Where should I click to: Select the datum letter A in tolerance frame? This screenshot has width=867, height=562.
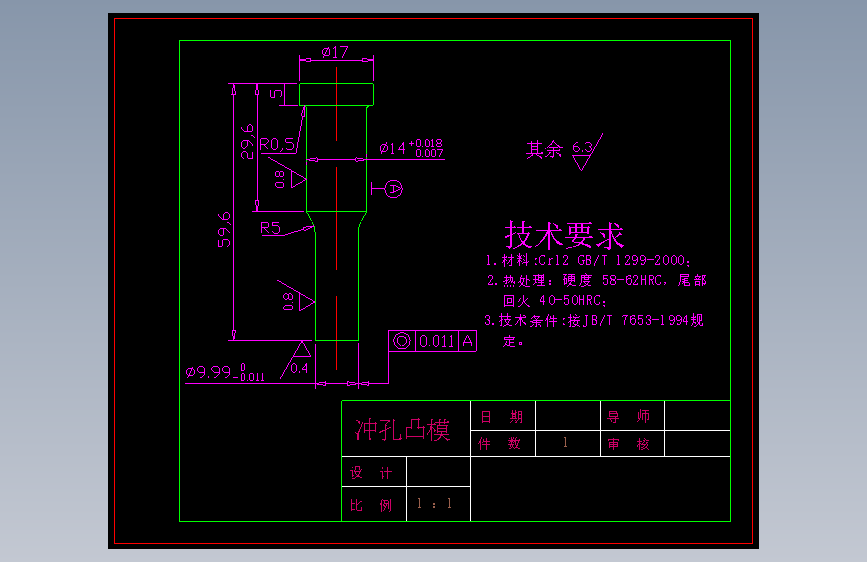point(468,341)
